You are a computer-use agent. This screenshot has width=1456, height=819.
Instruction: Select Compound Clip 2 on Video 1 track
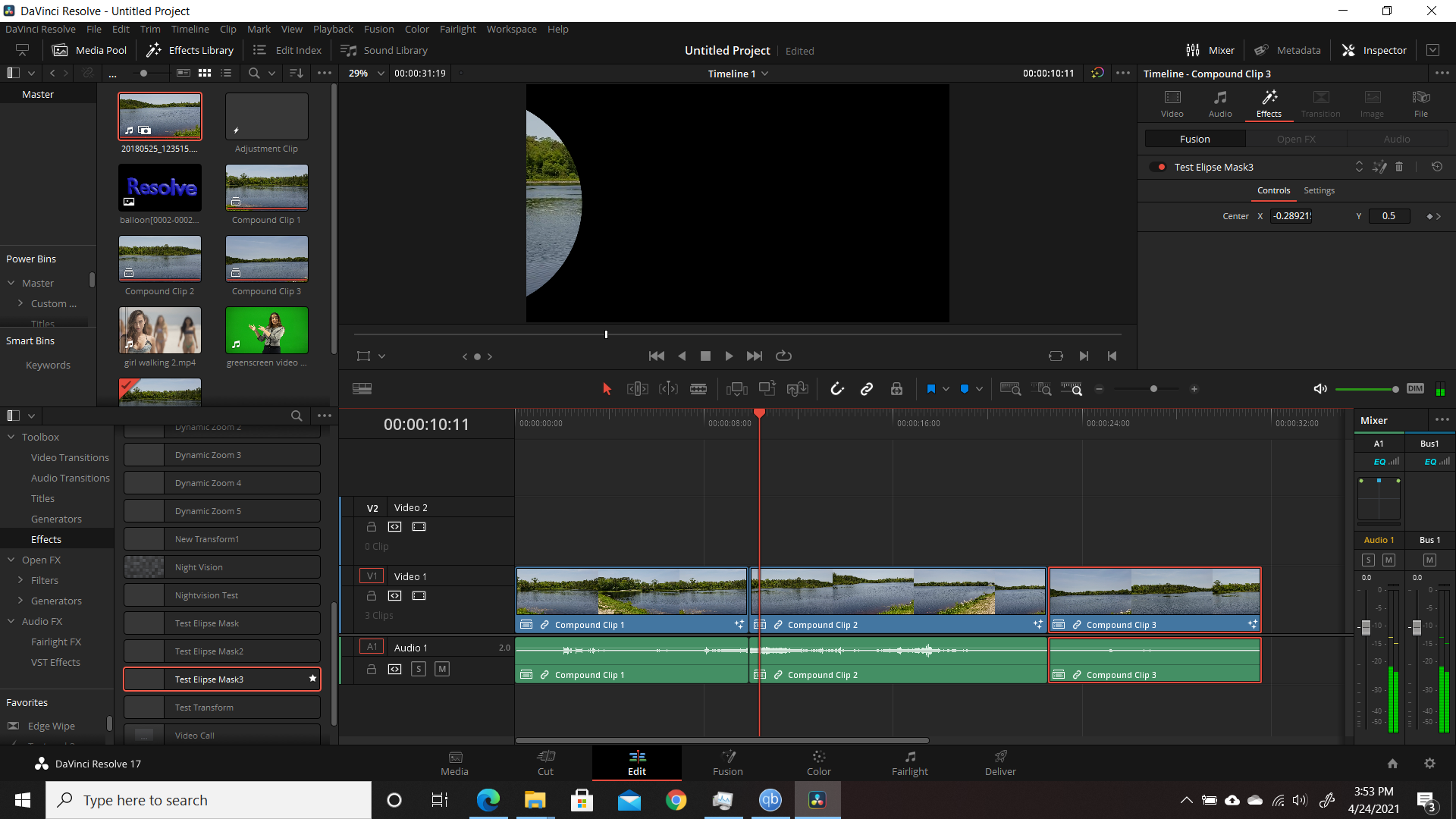point(899,599)
